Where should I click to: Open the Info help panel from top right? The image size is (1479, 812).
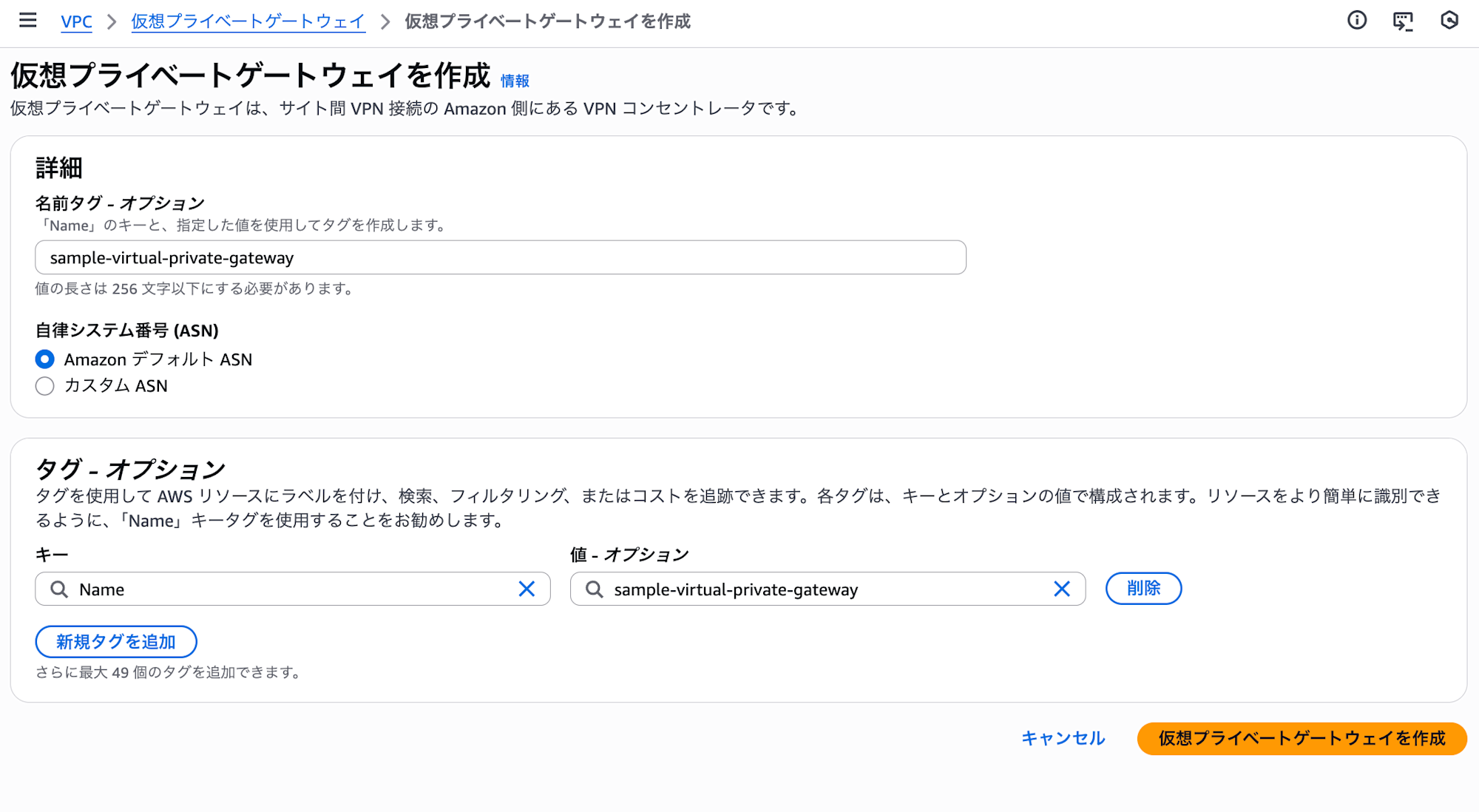[x=1357, y=21]
